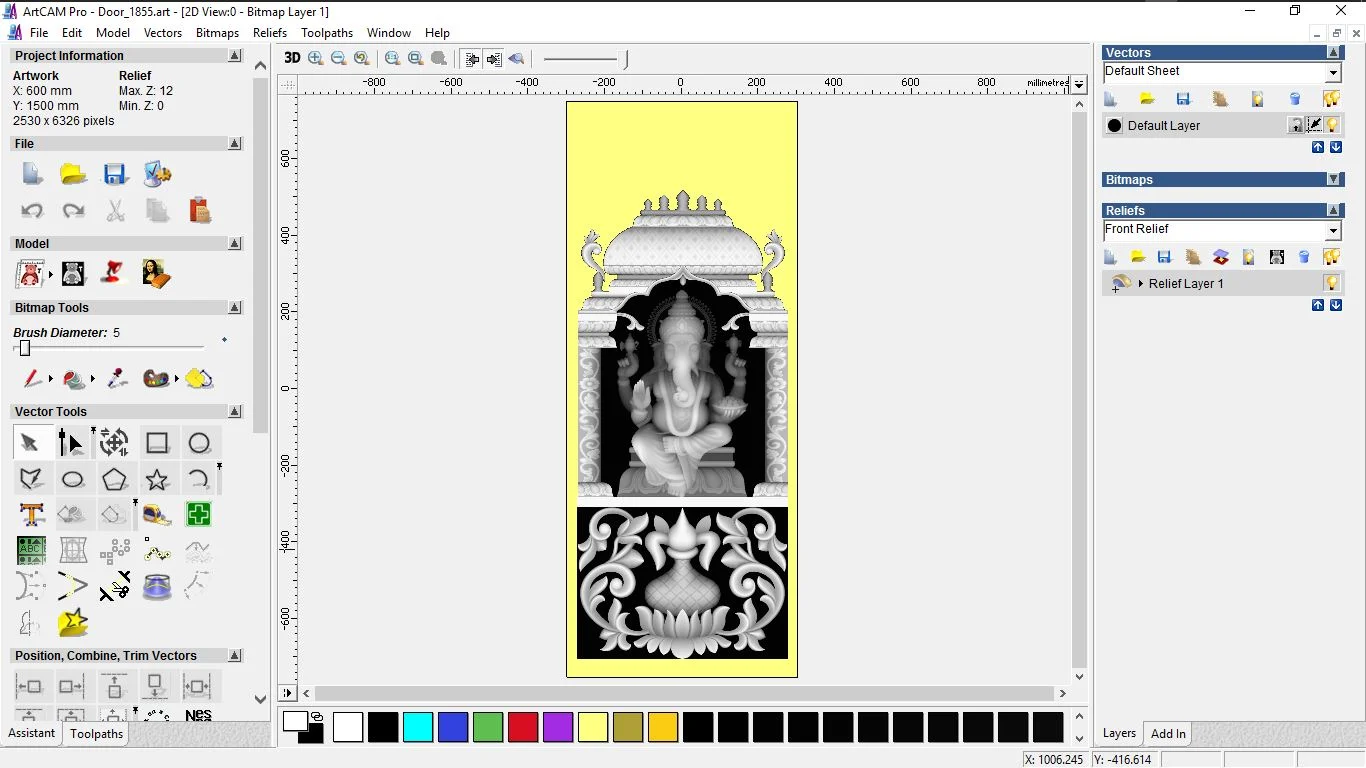Select the Create Rectangle vector tool
The height and width of the screenshot is (768, 1366).
pyautogui.click(x=157, y=443)
